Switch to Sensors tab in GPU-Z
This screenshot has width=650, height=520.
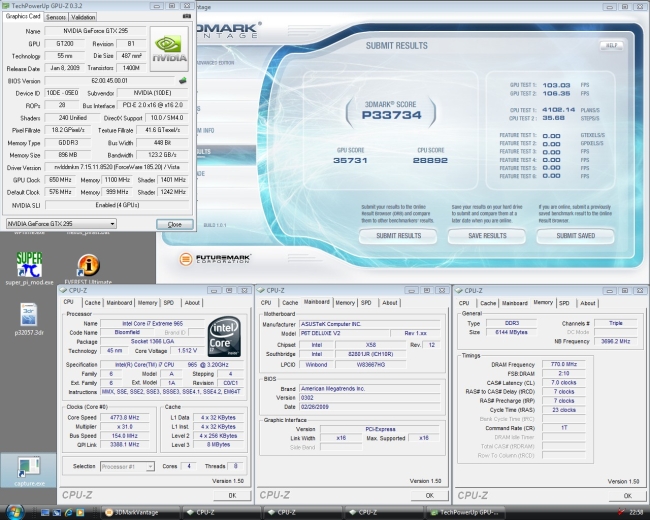[56, 17]
